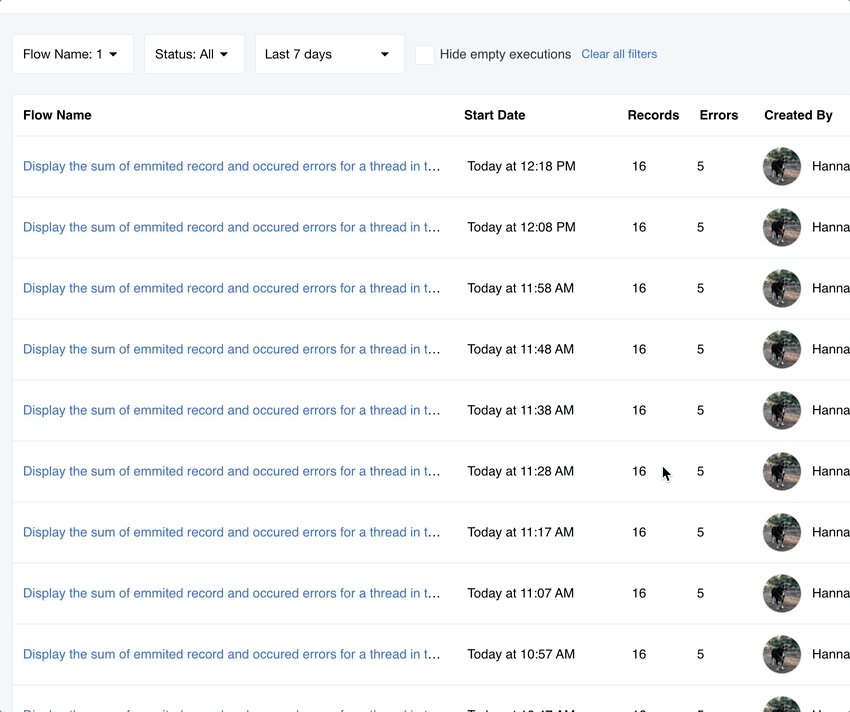Click the avatar in the 11:28 AM row
The image size is (850, 712).
click(781, 472)
